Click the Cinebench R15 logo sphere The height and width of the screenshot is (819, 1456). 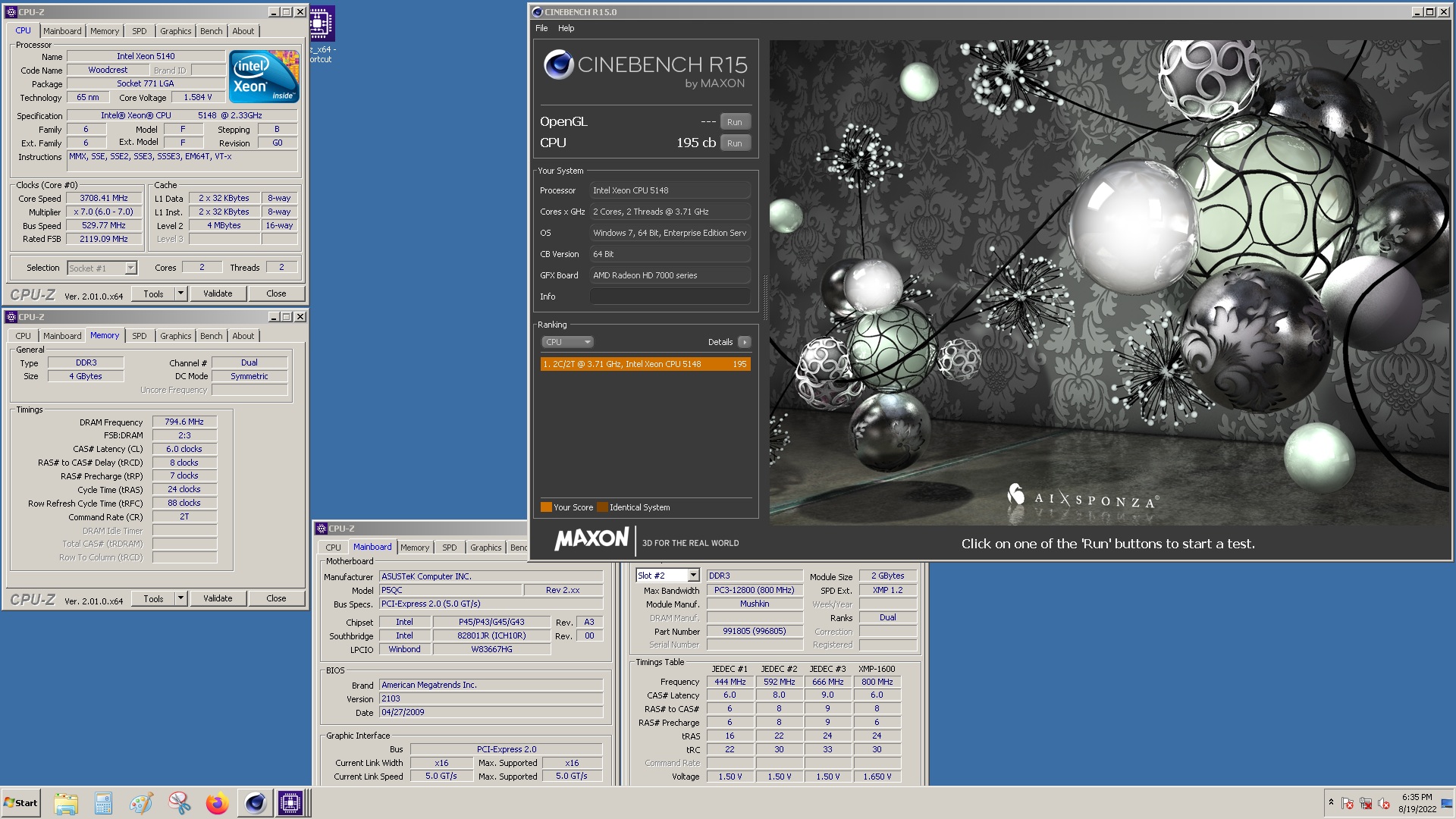(x=558, y=64)
